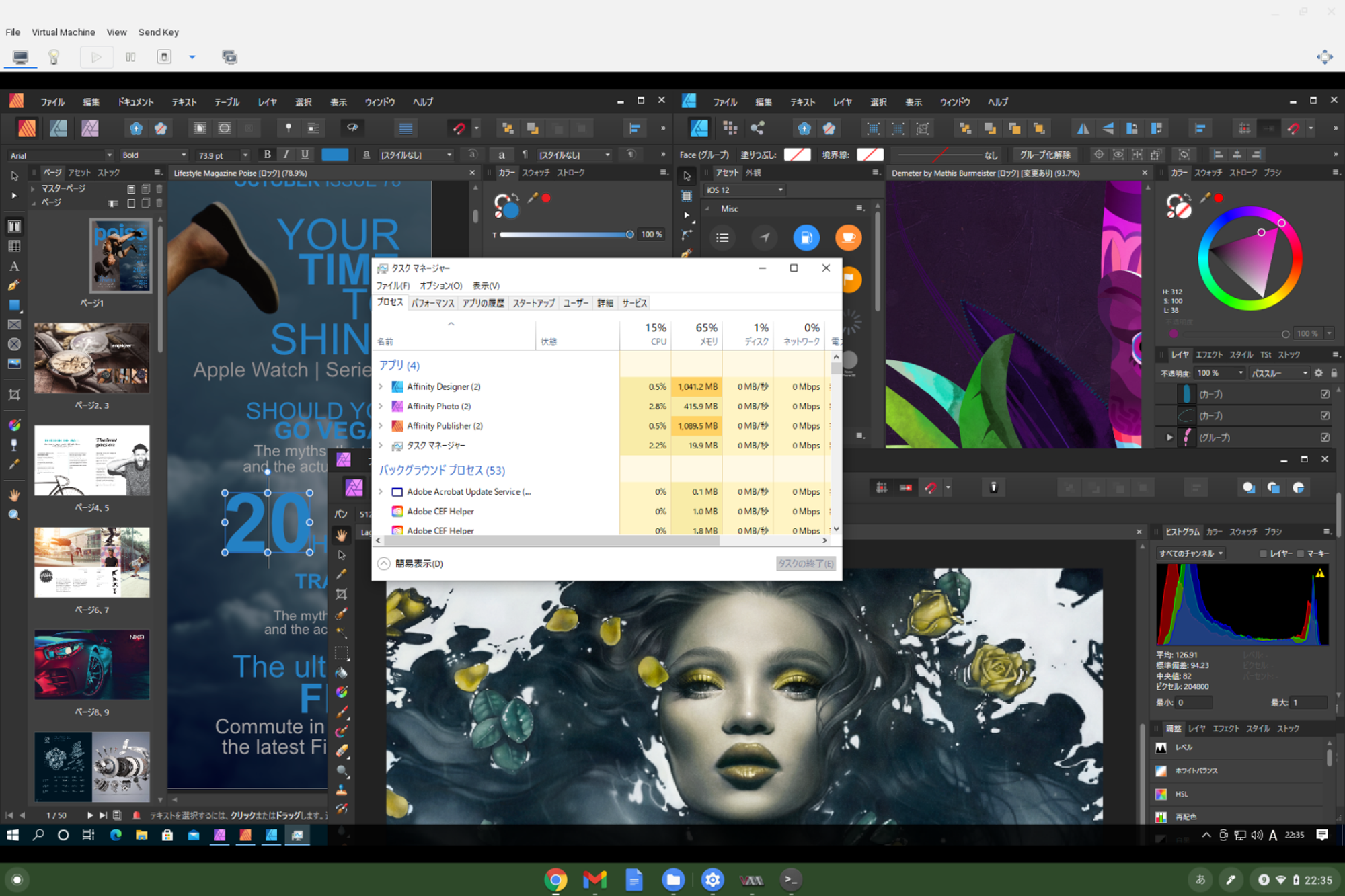Expand the マスターページ section in Pages panel
The image size is (1345, 896).
[x=33, y=188]
